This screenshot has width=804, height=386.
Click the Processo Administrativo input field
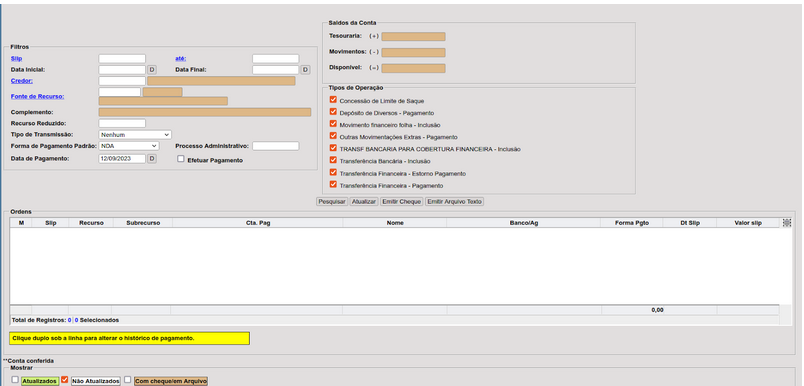point(275,146)
